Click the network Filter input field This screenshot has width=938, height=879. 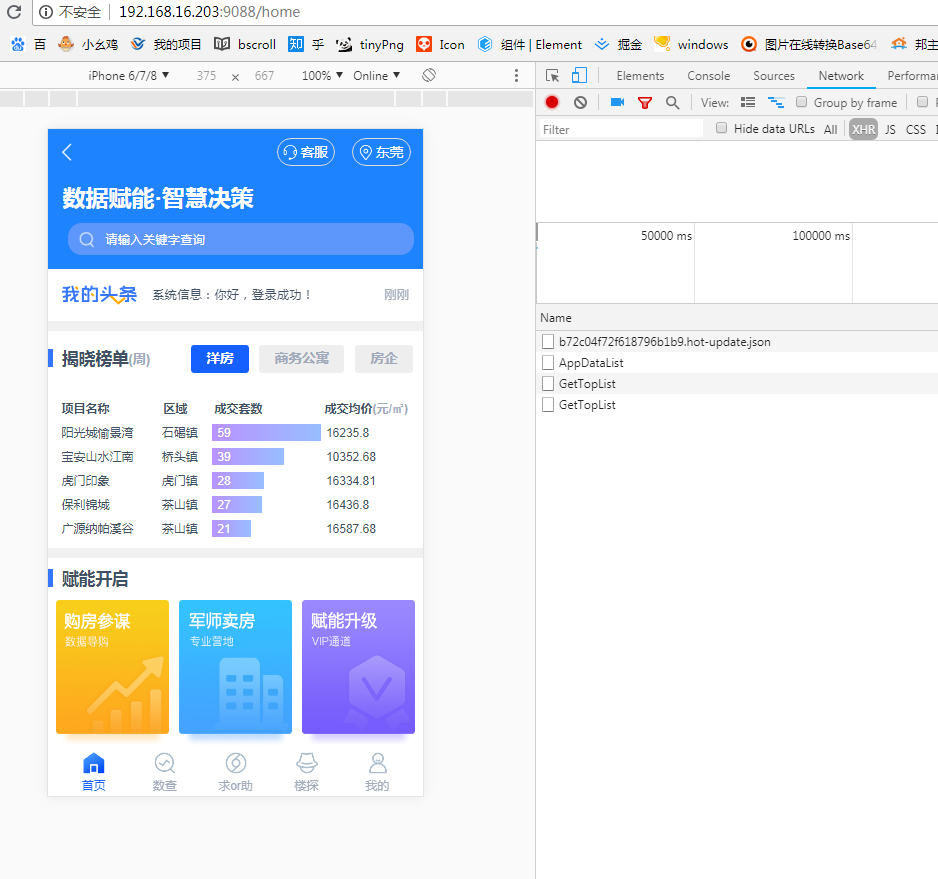pyautogui.click(x=620, y=129)
